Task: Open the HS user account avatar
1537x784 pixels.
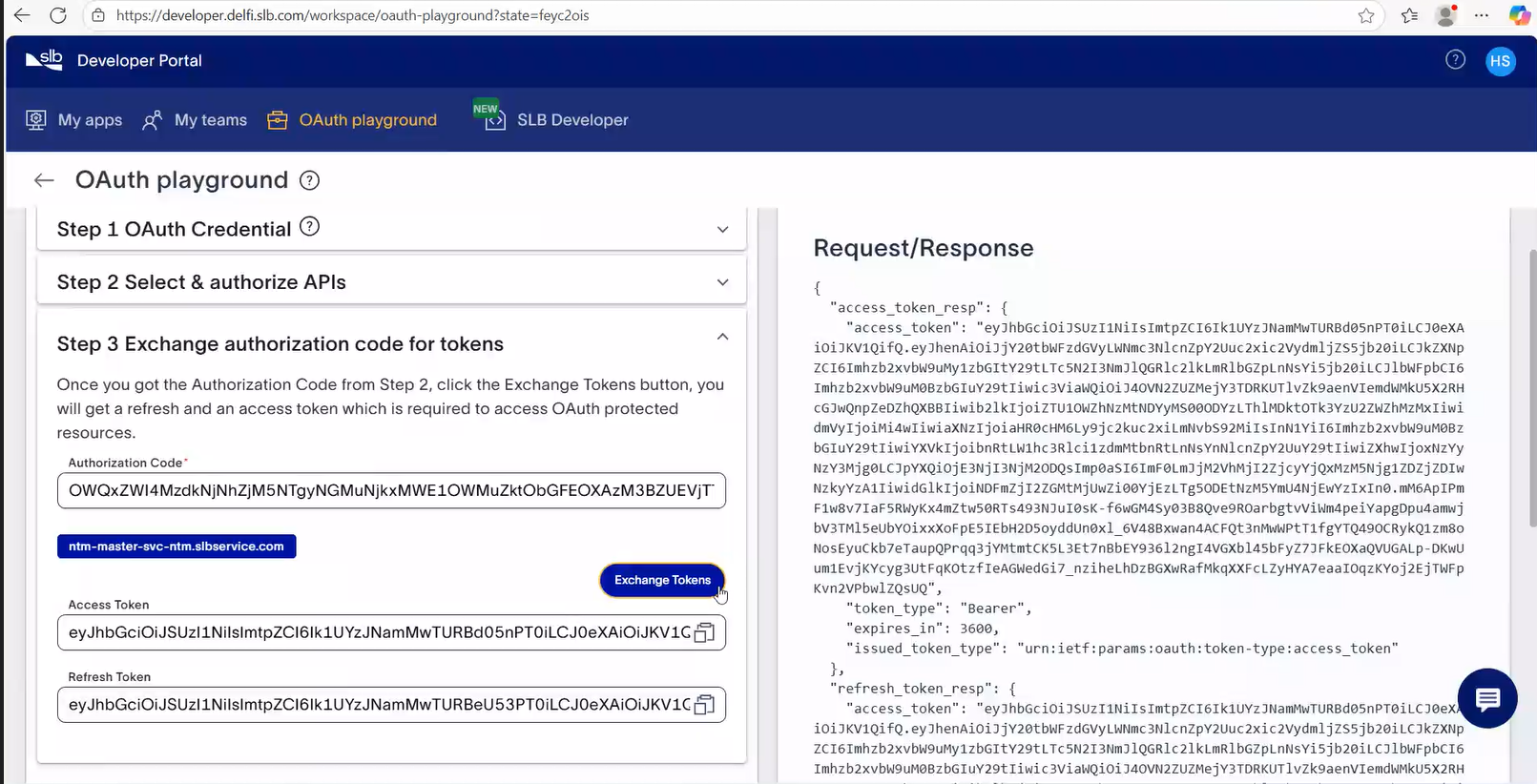Action: click(x=1500, y=61)
